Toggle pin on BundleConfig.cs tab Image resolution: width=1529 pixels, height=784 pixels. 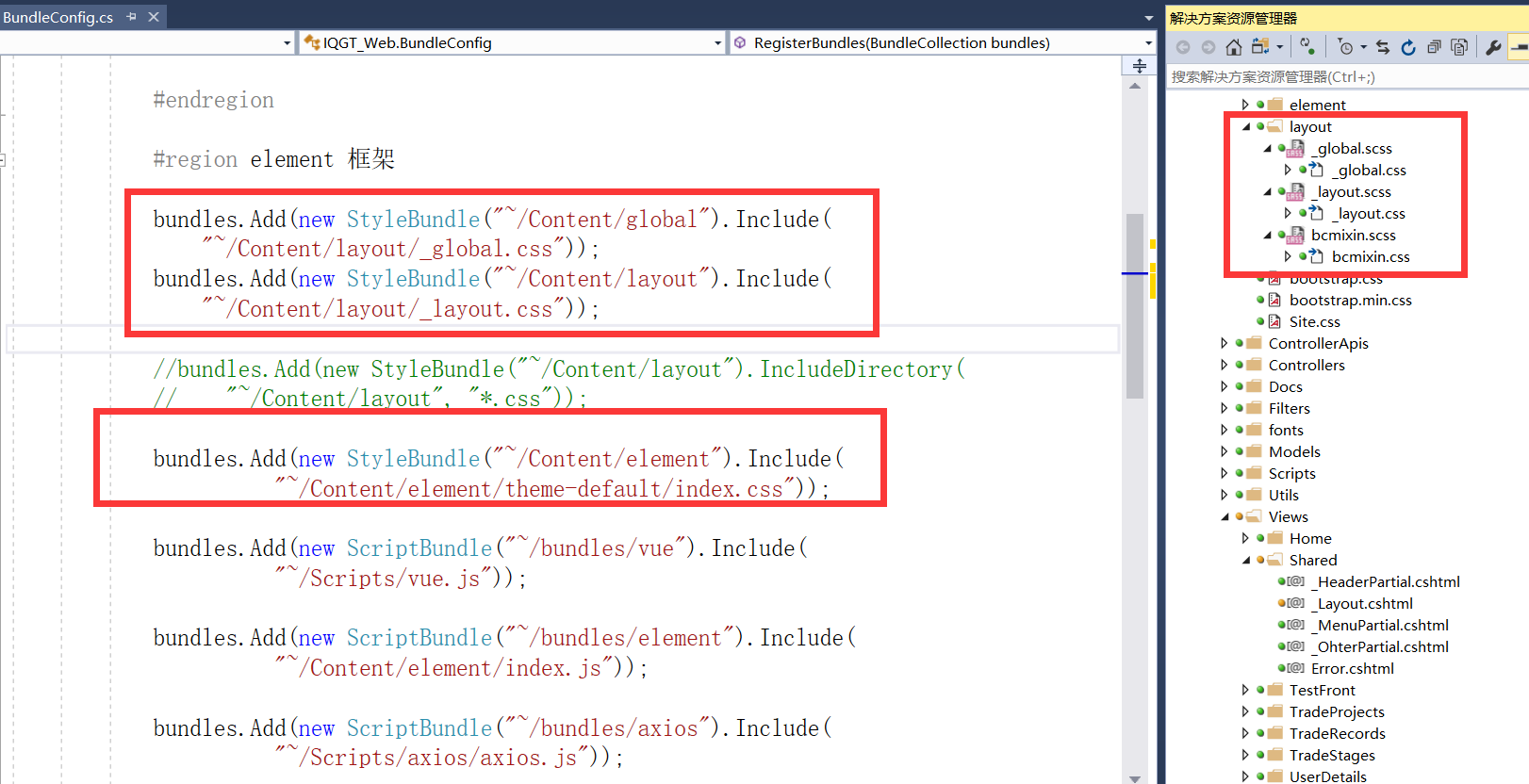[131, 17]
